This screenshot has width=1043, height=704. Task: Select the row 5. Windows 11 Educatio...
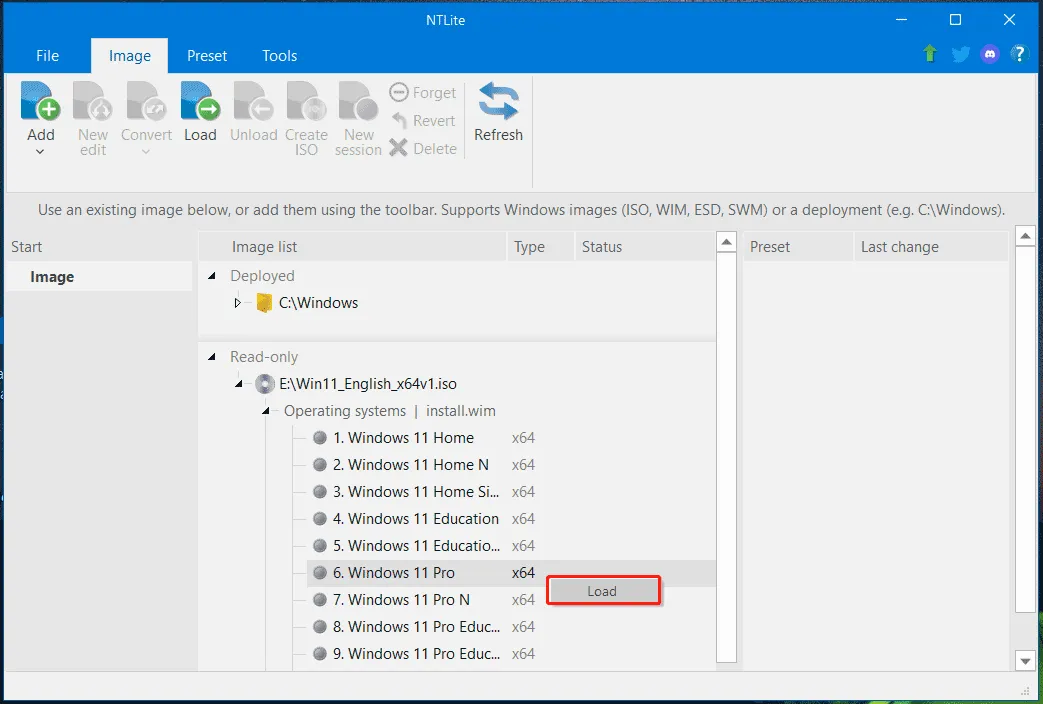[511, 546]
